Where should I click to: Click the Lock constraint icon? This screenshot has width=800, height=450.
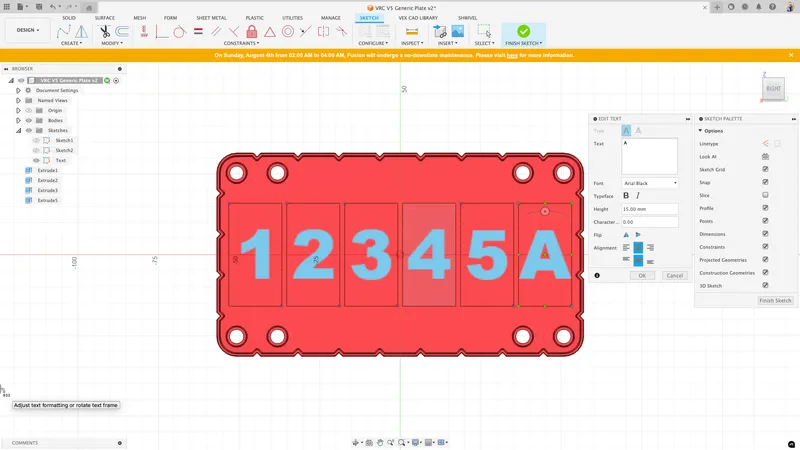[x=252, y=32]
